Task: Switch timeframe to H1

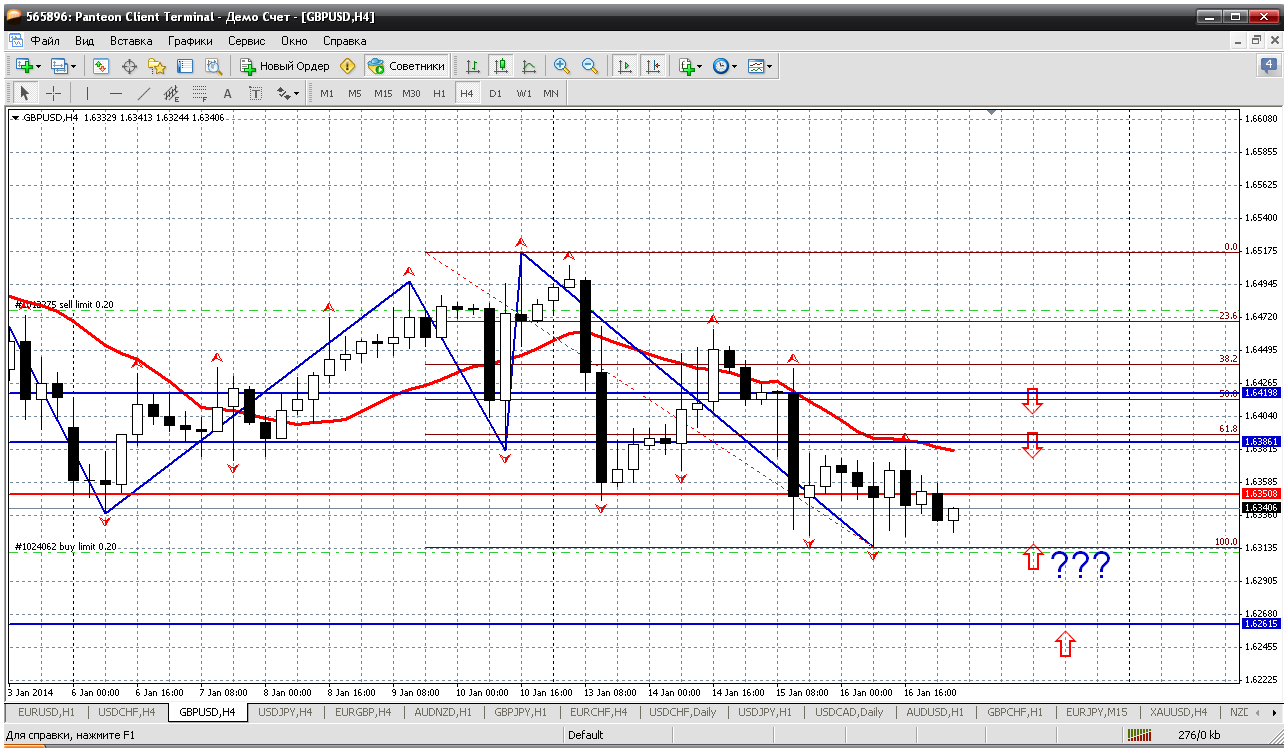Action: [x=439, y=93]
